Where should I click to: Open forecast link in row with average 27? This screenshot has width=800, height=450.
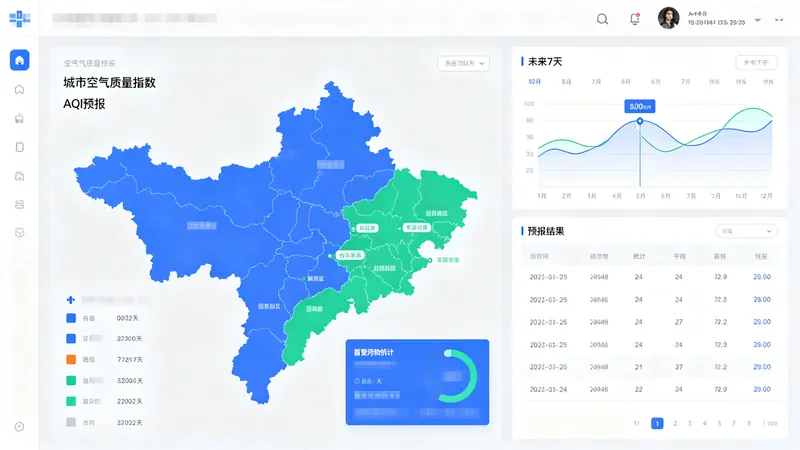762,322
